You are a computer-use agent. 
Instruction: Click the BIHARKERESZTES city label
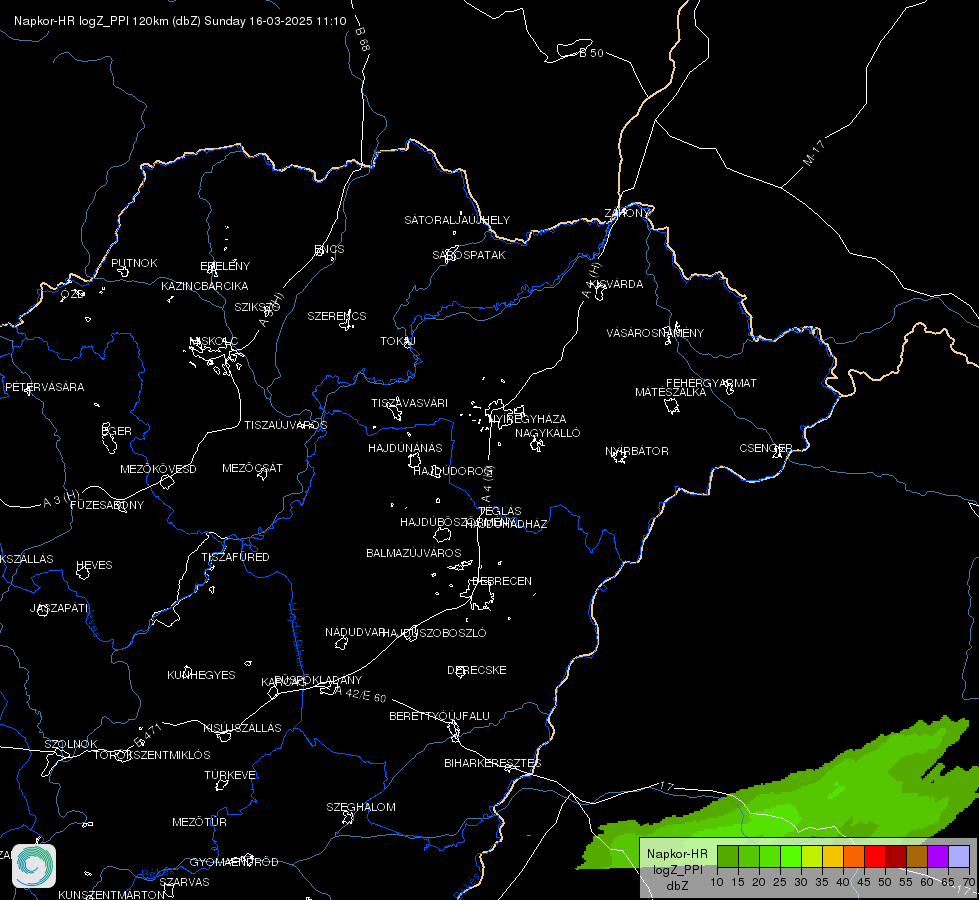click(x=493, y=763)
